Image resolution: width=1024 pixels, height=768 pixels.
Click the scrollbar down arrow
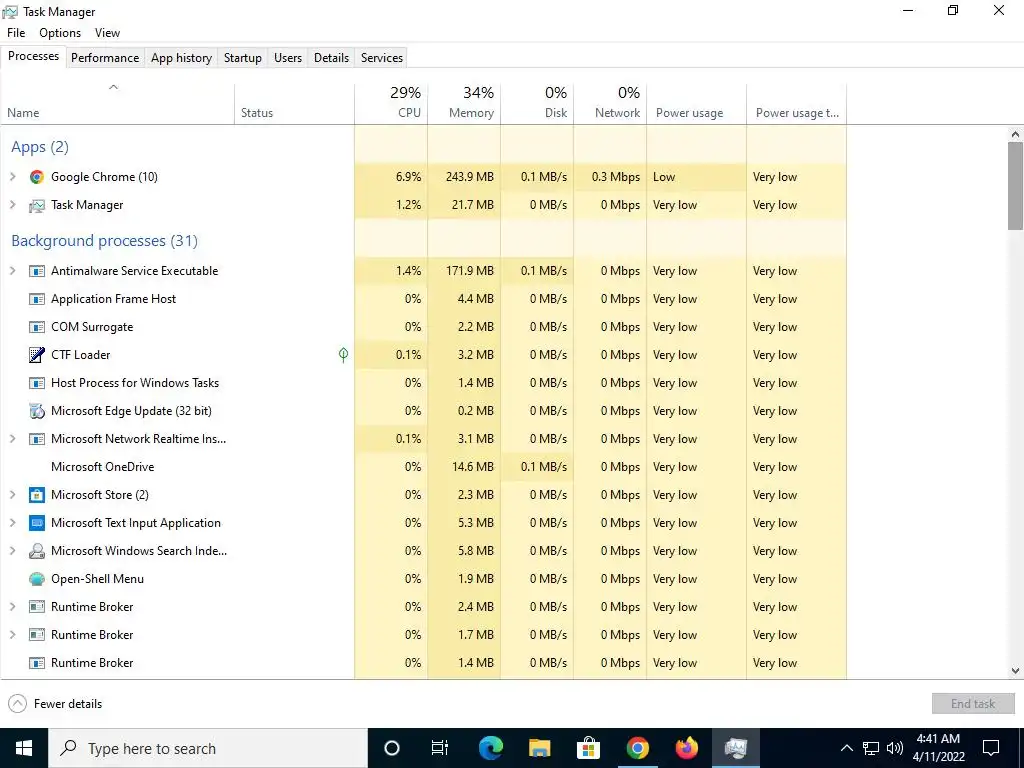click(x=1015, y=671)
